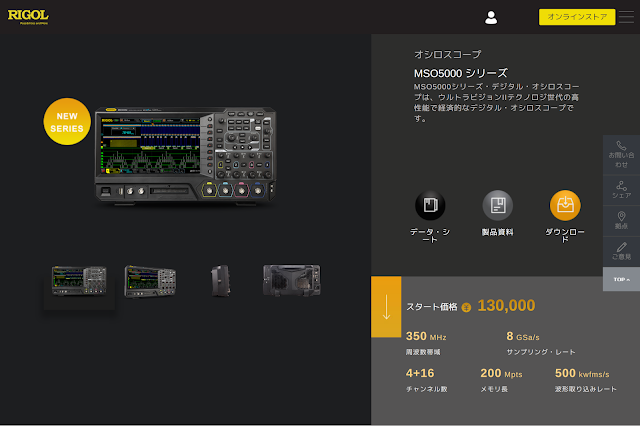Open the user account icon

pyautogui.click(x=491, y=18)
